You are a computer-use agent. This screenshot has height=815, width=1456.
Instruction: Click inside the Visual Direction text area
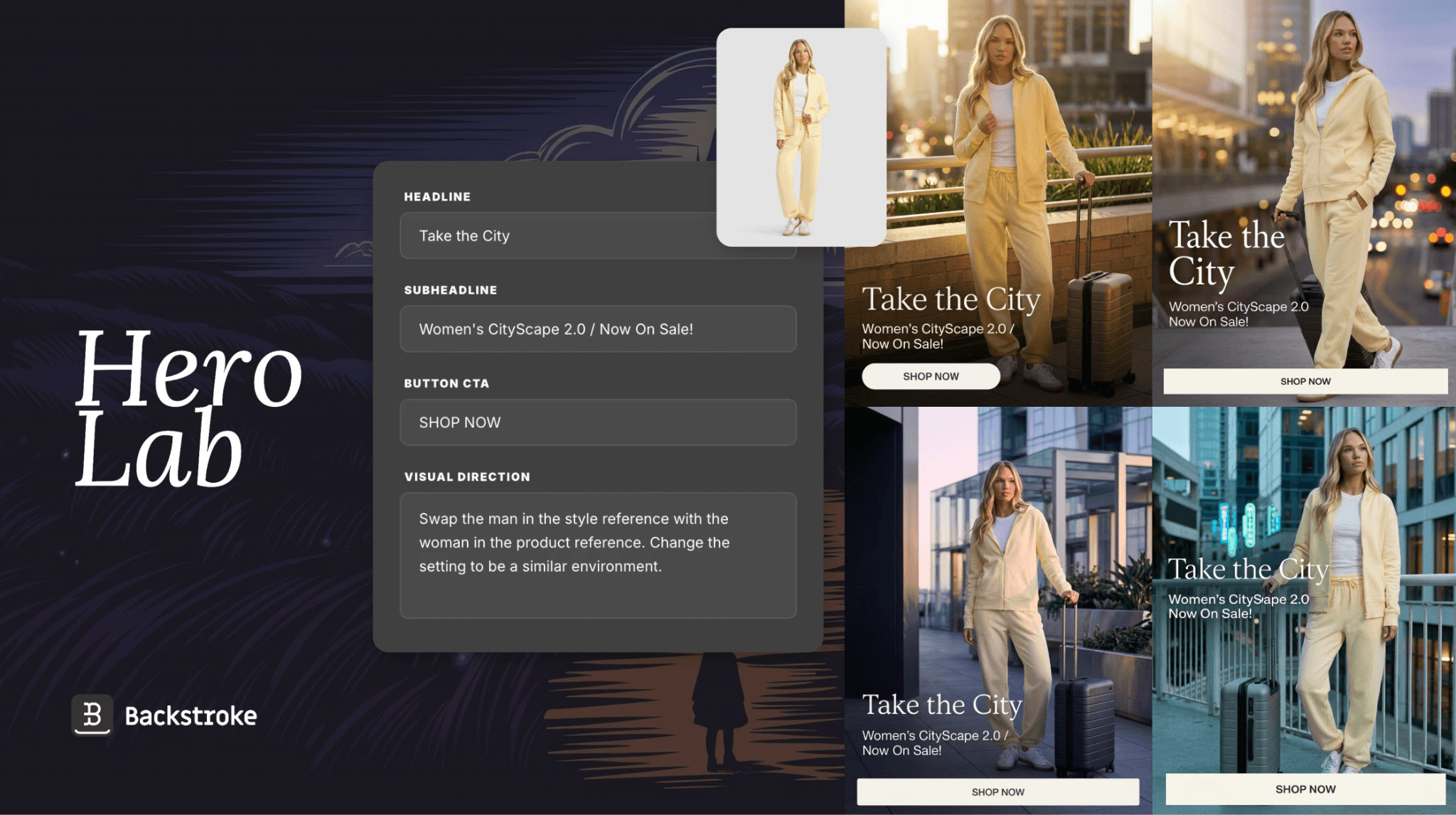point(597,555)
